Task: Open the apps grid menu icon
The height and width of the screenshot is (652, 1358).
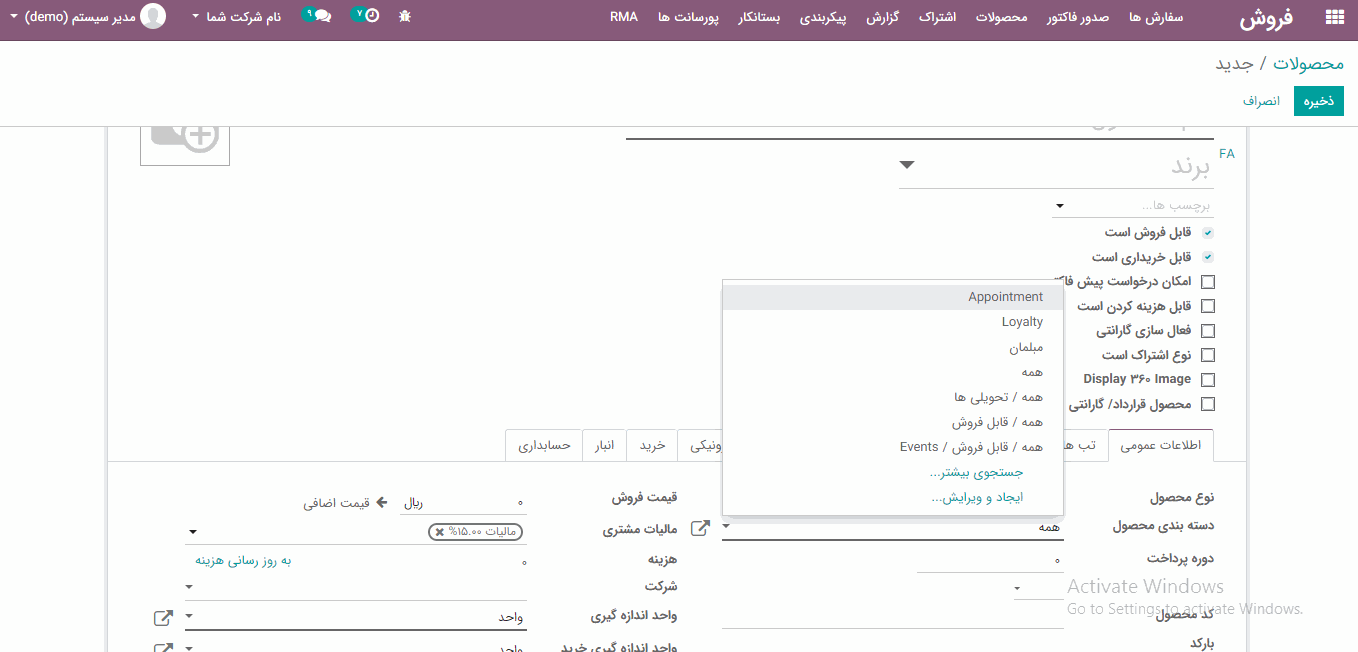Action: (x=1334, y=17)
